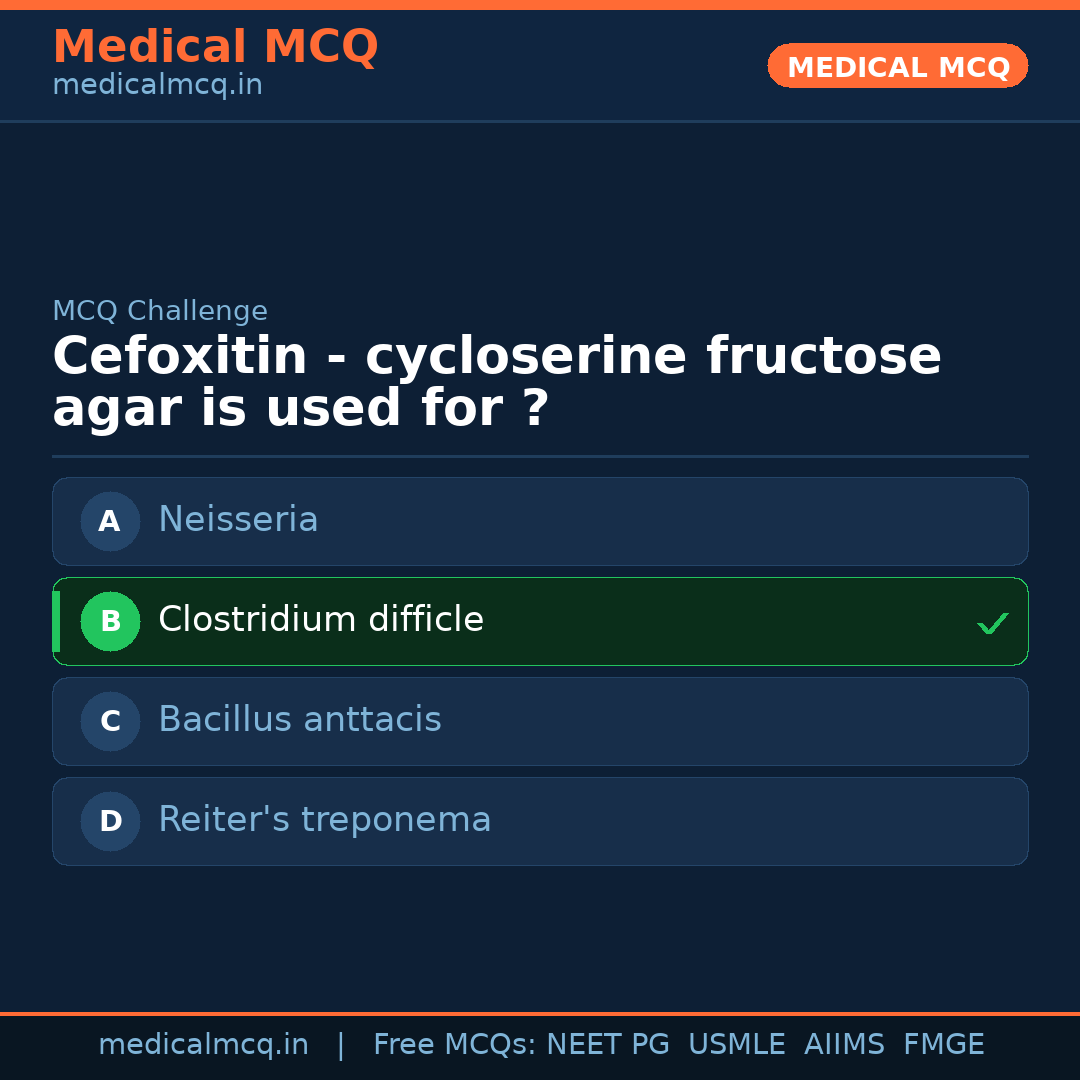Click the FMGE footer text

coord(944,1045)
